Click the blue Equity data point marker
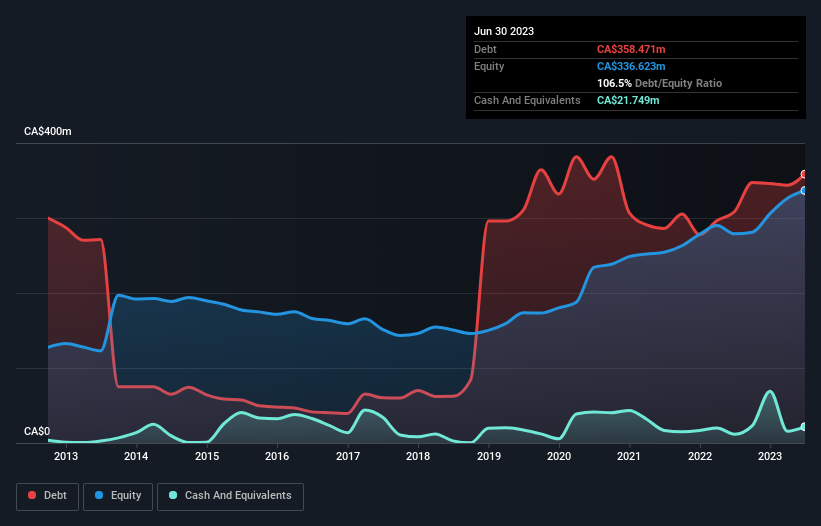 (804, 191)
